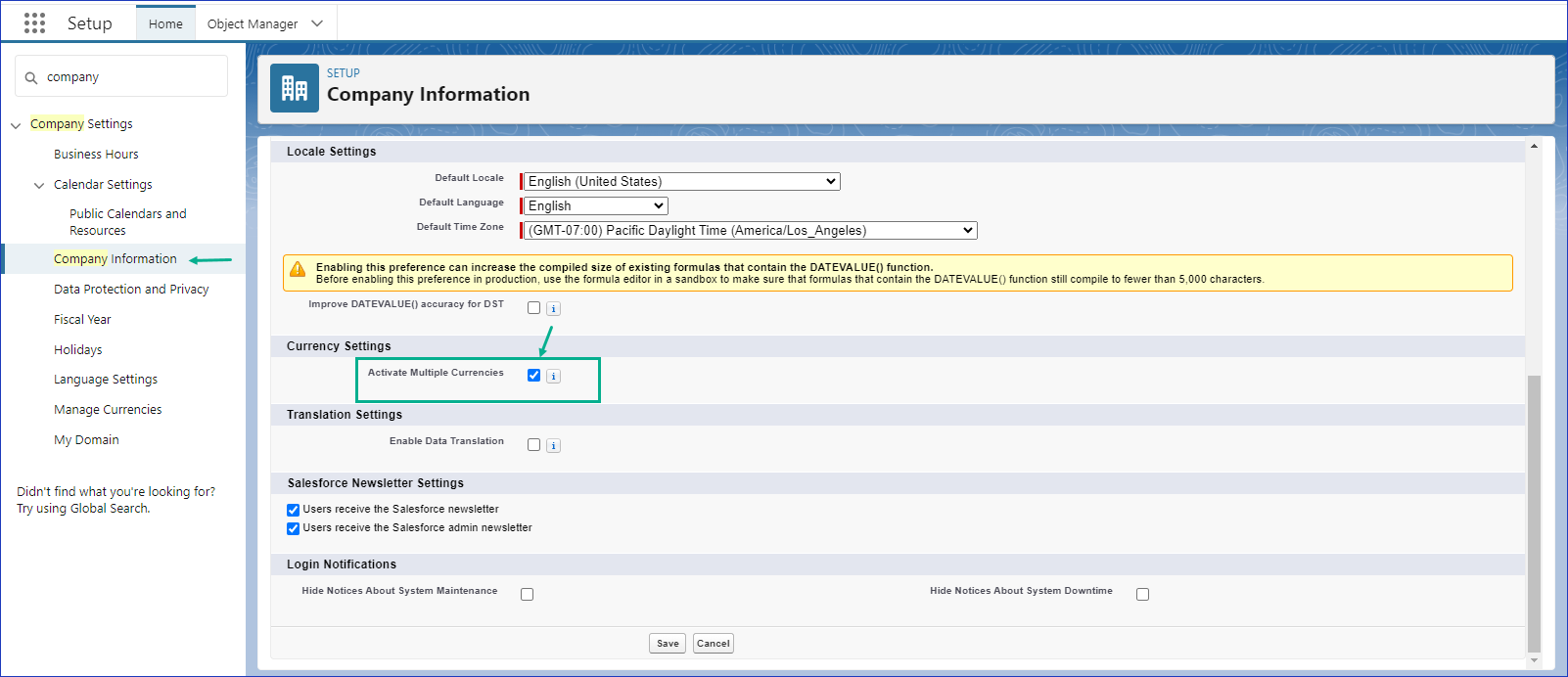Click the Company Information building icon

coord(295,88)
